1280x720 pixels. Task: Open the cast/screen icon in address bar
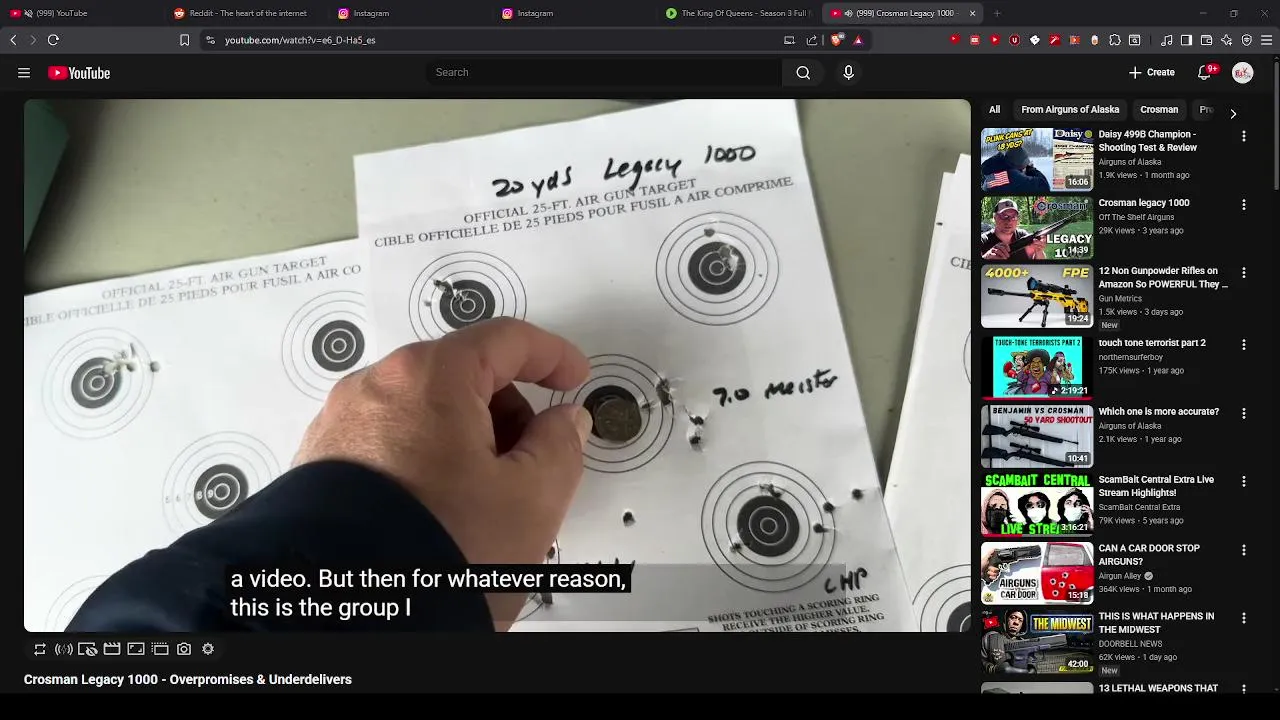point(789,40)
